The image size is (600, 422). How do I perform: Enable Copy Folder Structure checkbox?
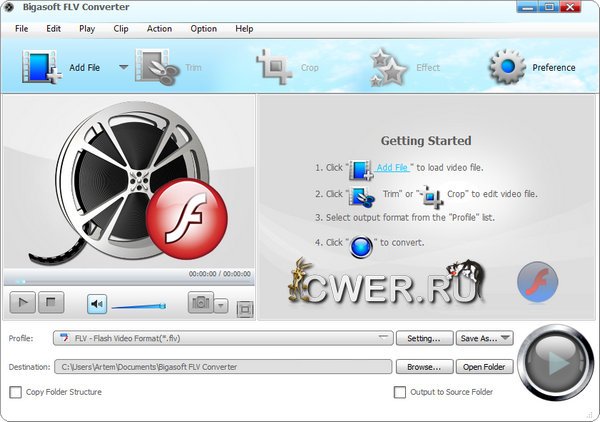tap(15, 392)
